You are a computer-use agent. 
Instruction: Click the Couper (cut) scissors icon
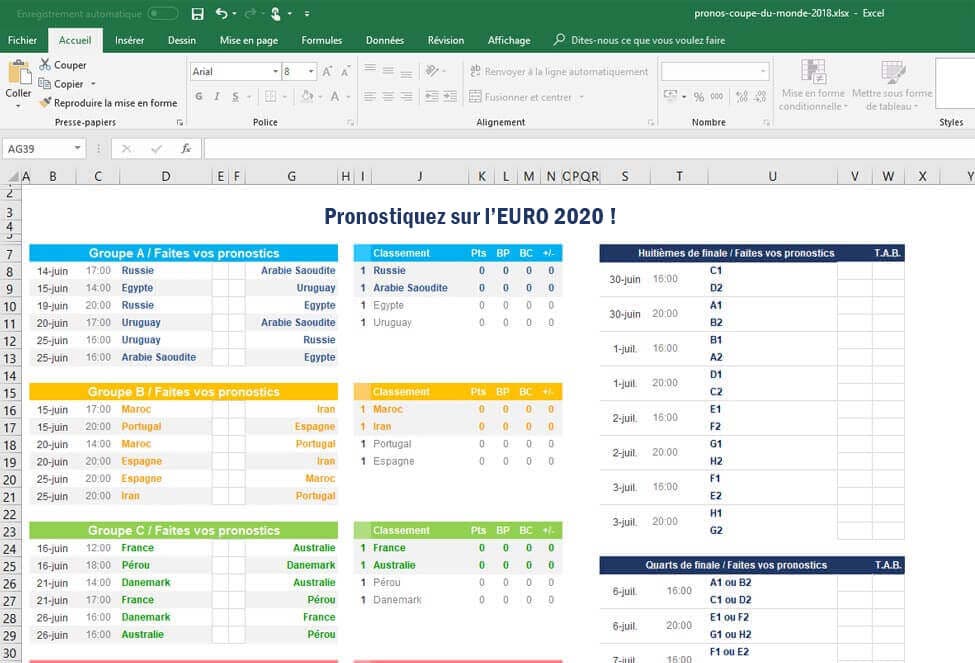tap(45, 65)
